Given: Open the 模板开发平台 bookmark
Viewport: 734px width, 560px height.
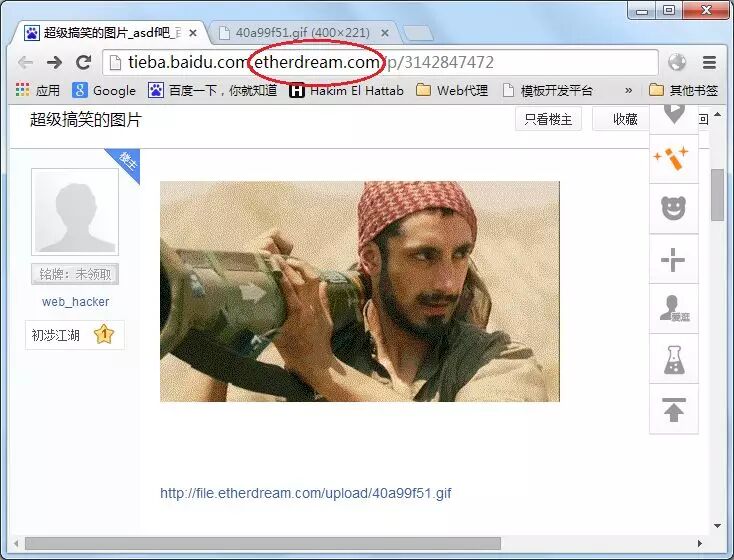Looking at the screenshot, I should pyautogui.click(x=548, y=90).
